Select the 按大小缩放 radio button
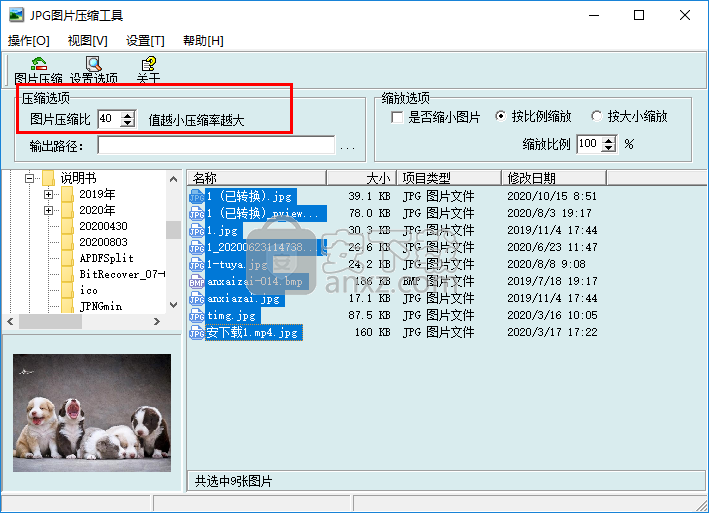The image size is (709, 513). click(596, 116)
